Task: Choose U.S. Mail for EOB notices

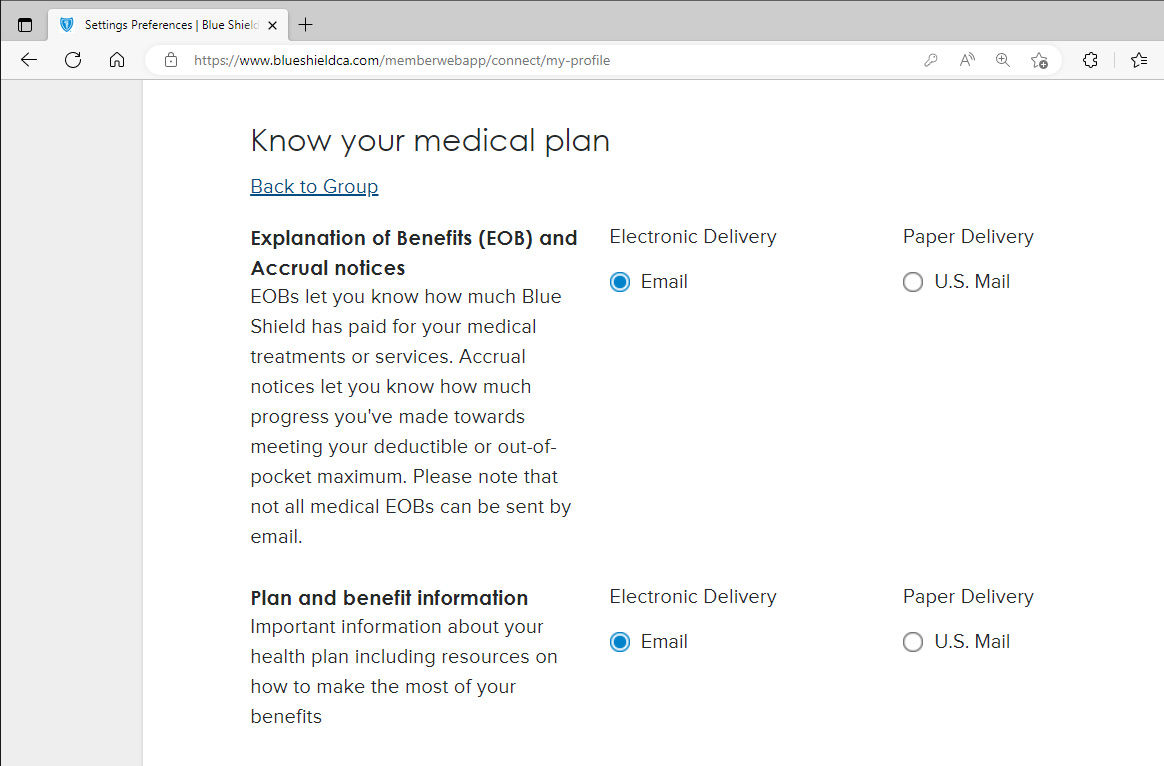Action: coord(913,282)
